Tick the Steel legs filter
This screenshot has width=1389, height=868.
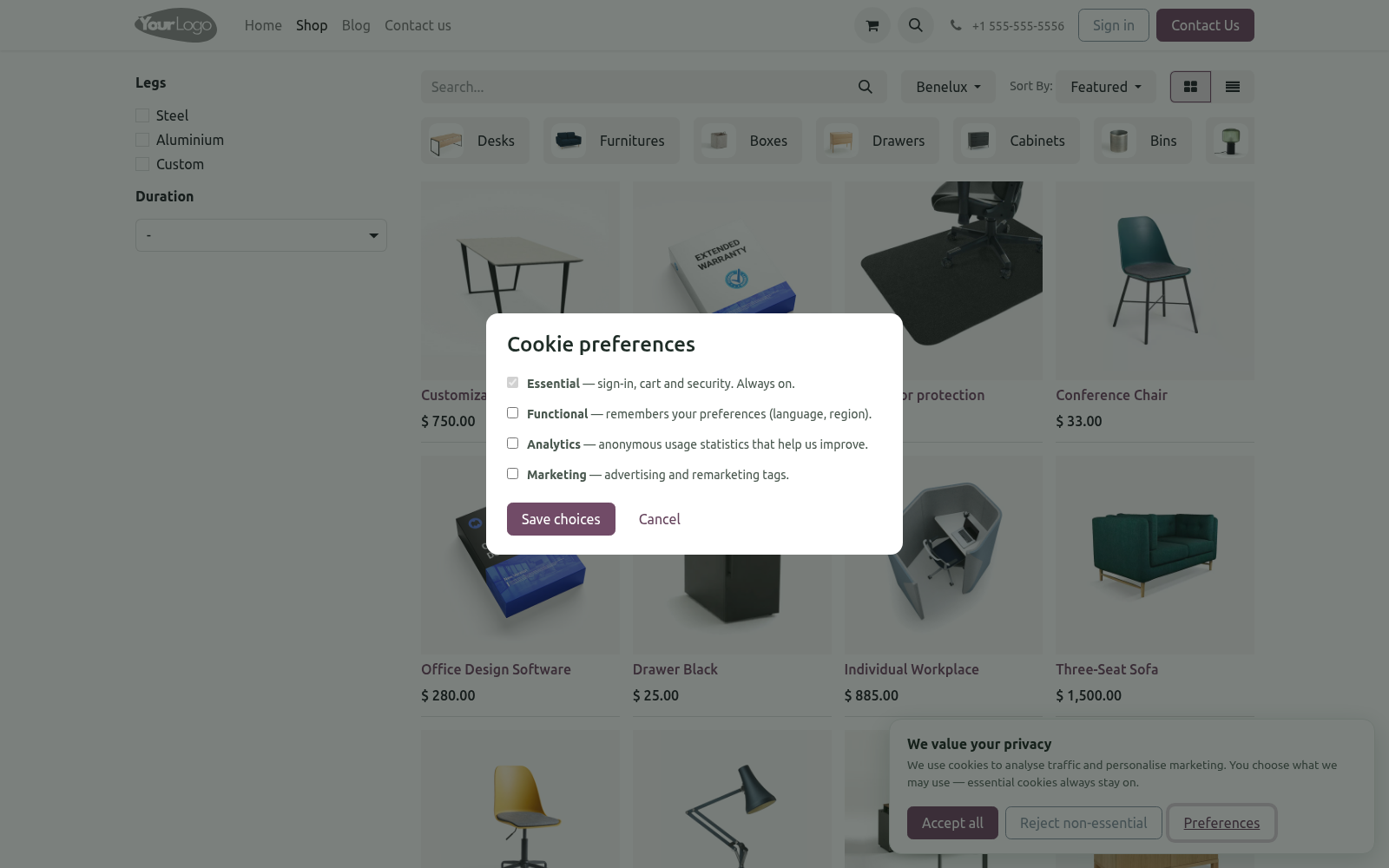(x=142, y=115)
